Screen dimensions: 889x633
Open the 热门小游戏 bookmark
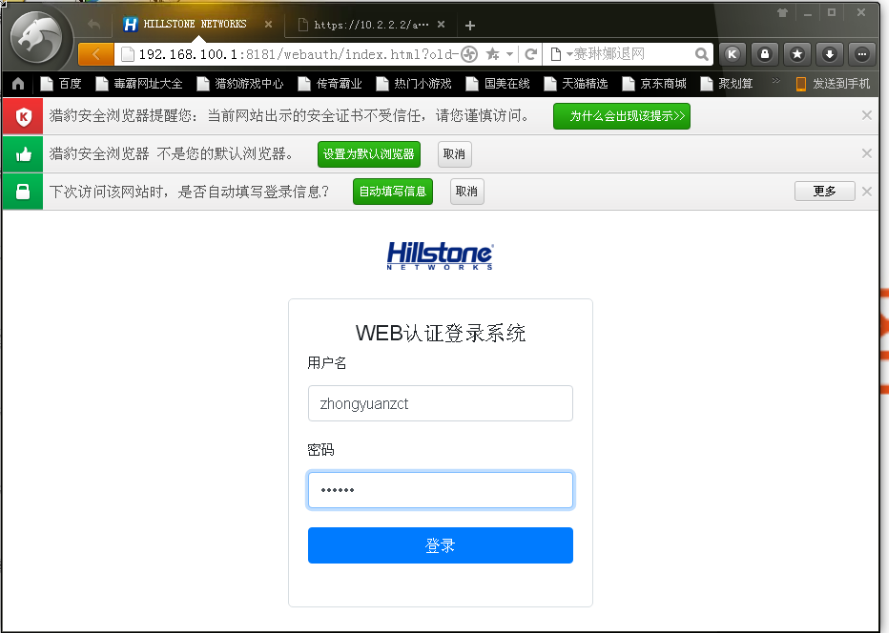[414, 84]
